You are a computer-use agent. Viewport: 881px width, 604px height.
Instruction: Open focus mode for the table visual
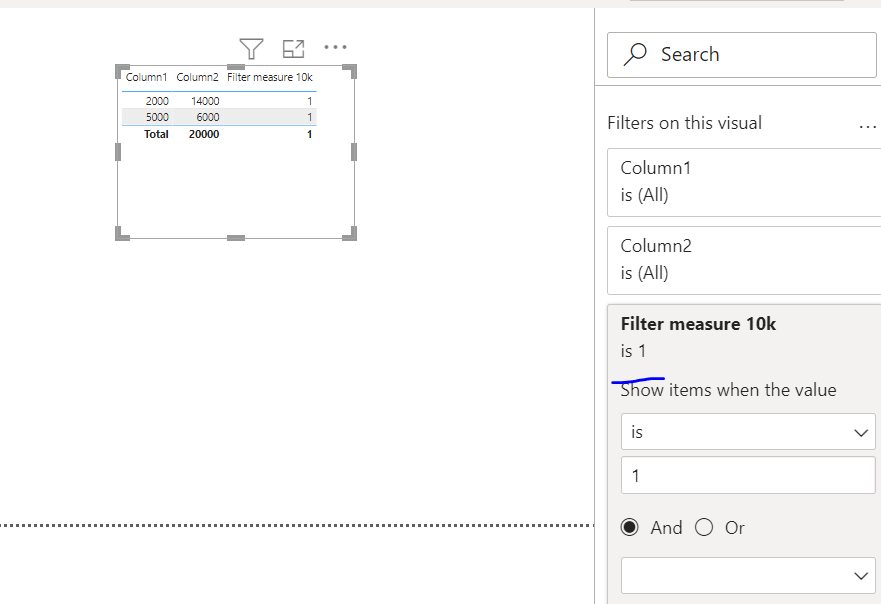(293, 49)
